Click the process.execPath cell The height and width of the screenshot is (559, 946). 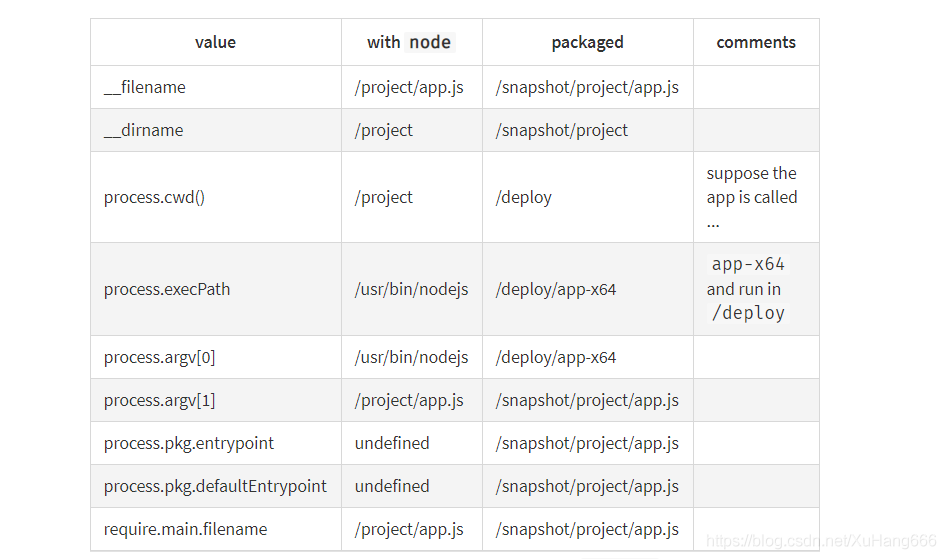point(215,289)
